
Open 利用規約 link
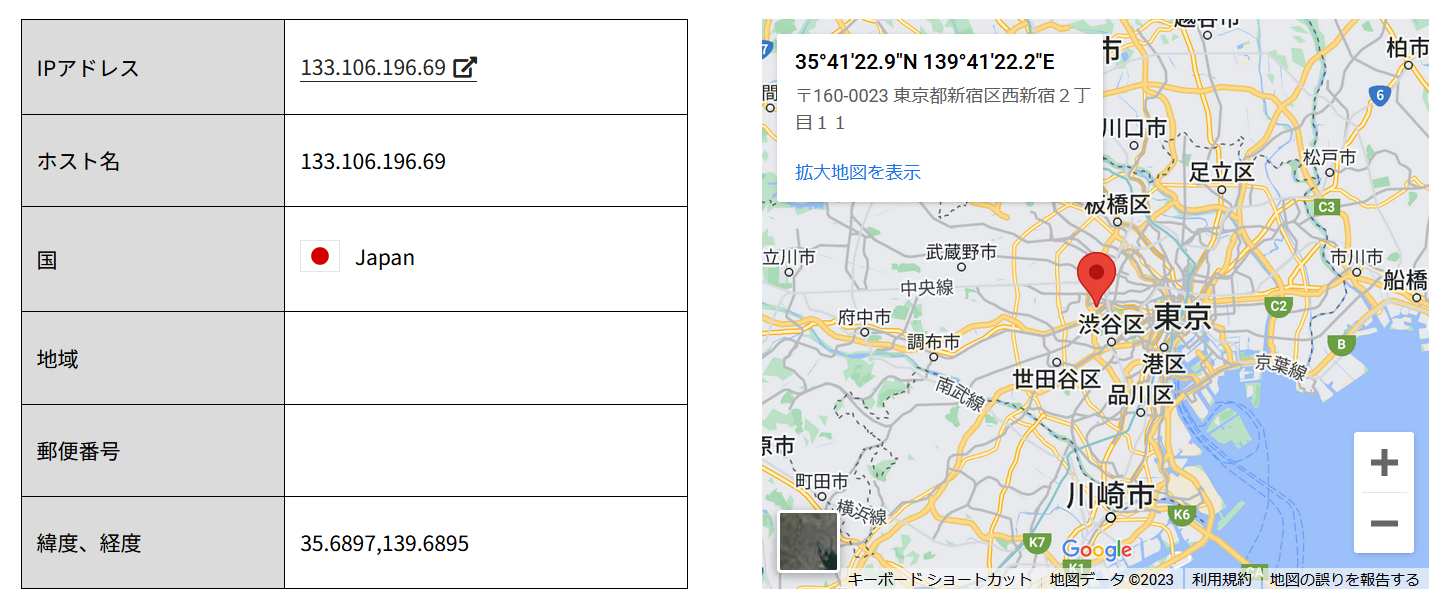1221,580
